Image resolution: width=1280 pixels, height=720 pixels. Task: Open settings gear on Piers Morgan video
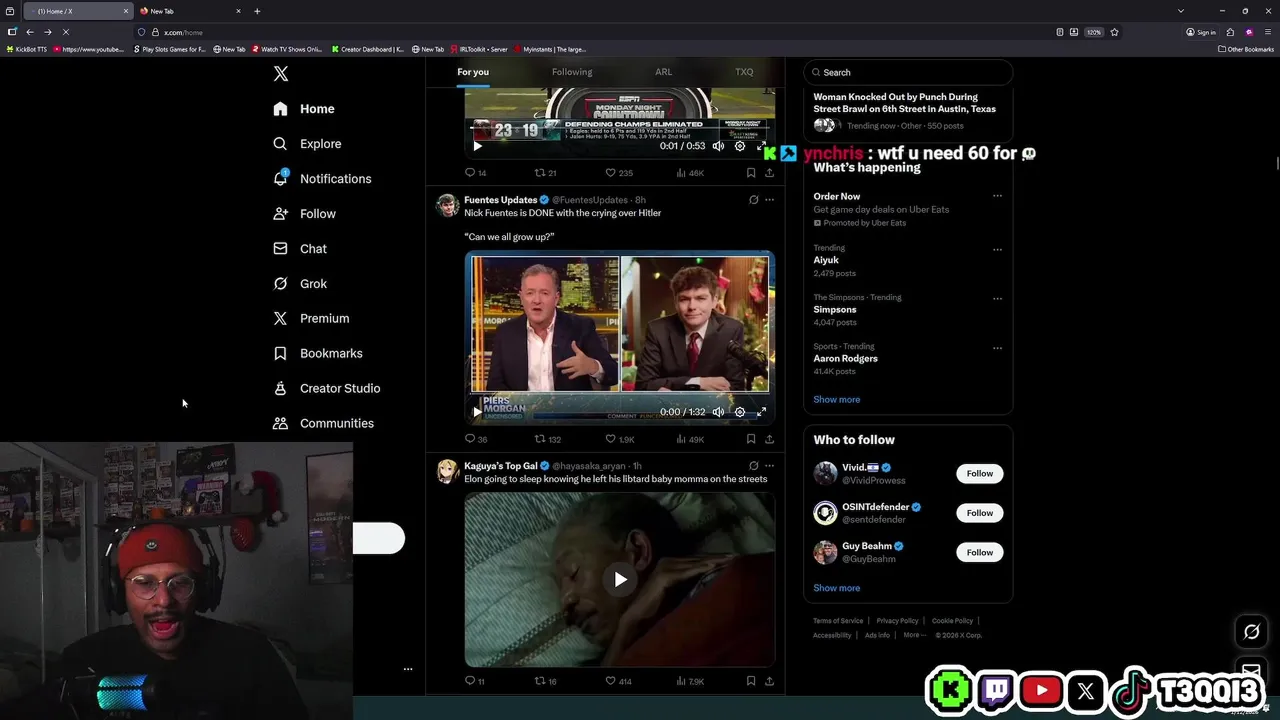(740, 412)
